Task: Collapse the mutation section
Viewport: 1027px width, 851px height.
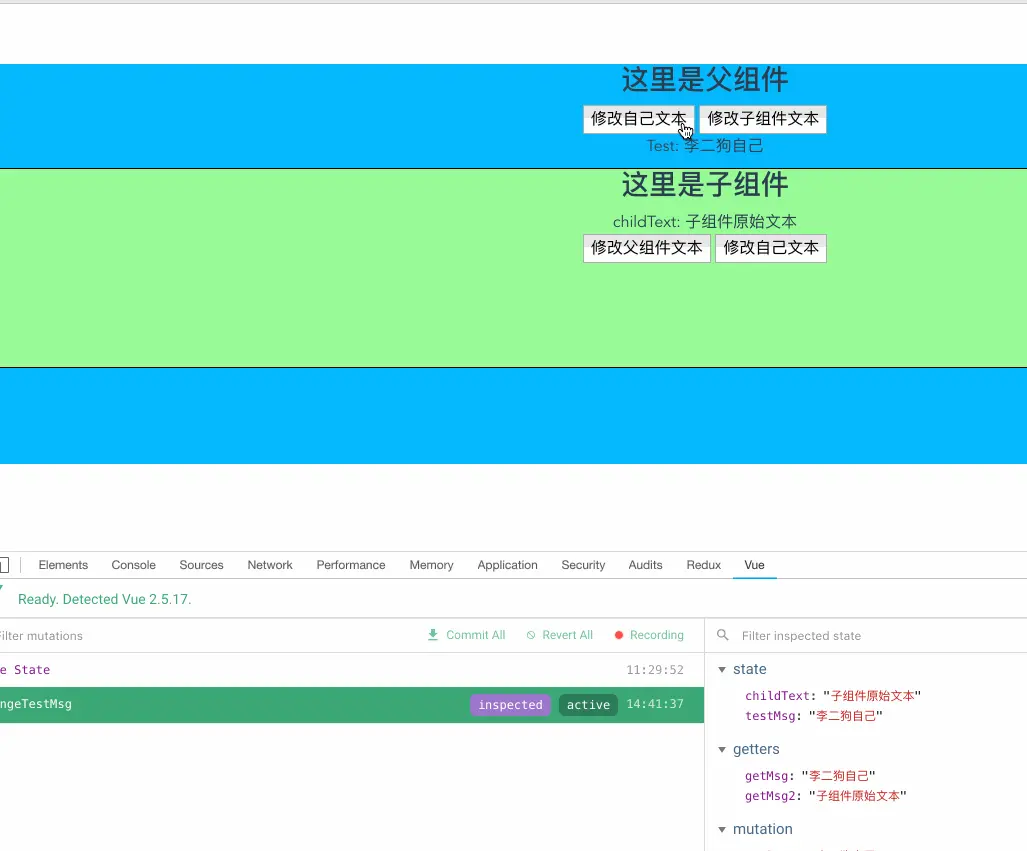Action: tap(722, 829)
